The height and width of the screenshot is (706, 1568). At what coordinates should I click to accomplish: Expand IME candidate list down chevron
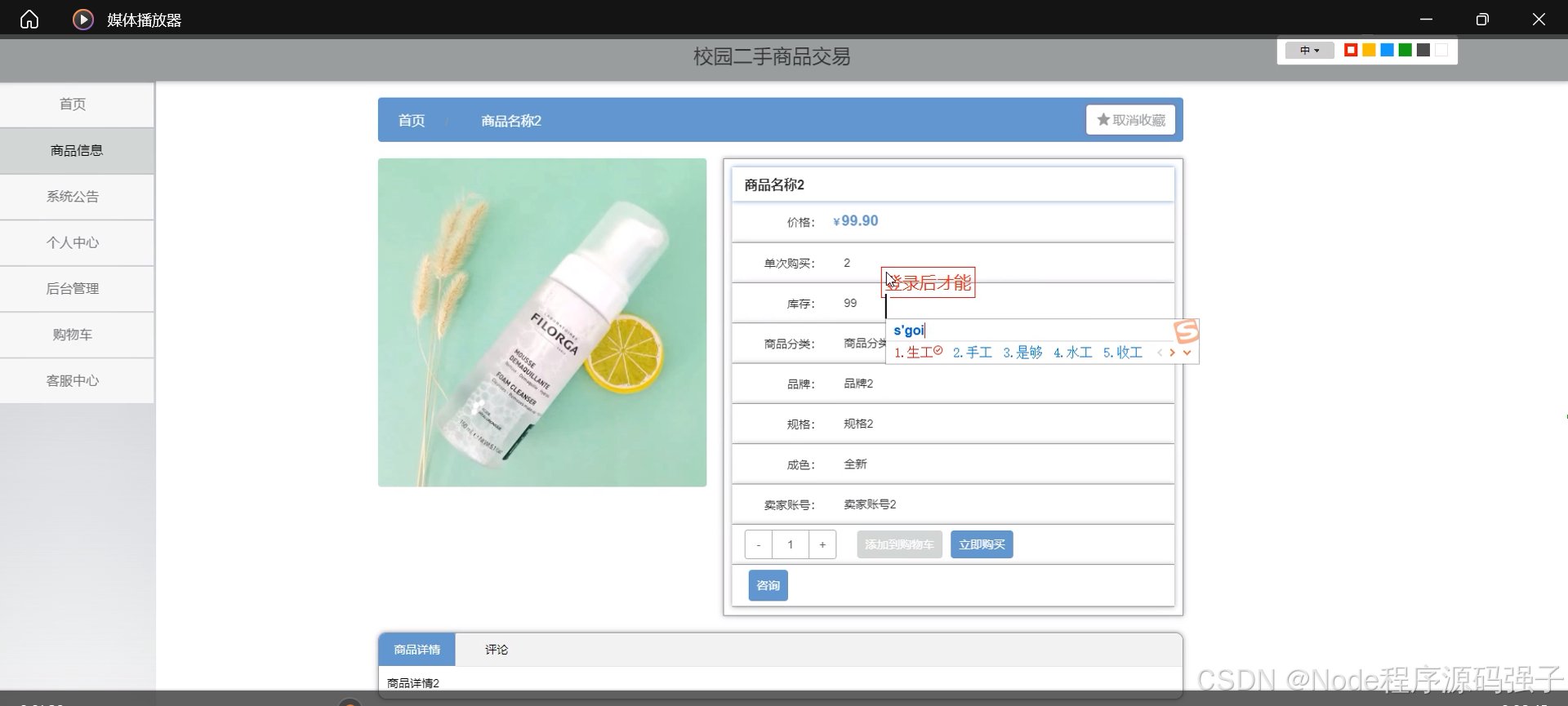click(1187, 353)
